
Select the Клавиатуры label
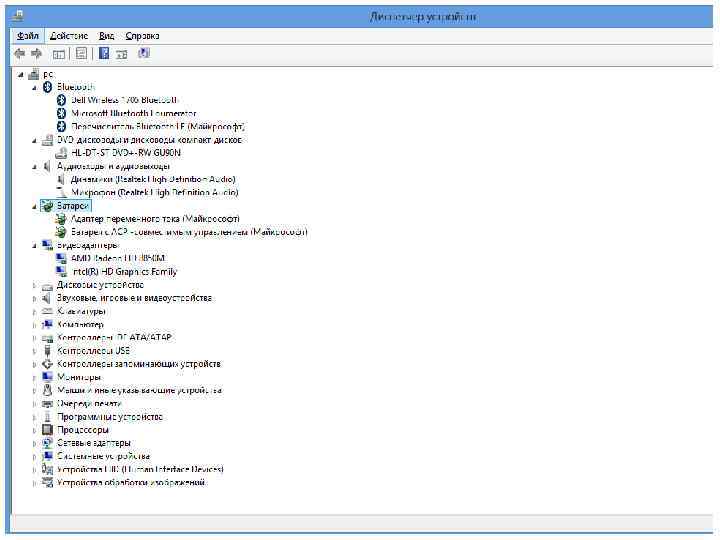click(81, 312)
